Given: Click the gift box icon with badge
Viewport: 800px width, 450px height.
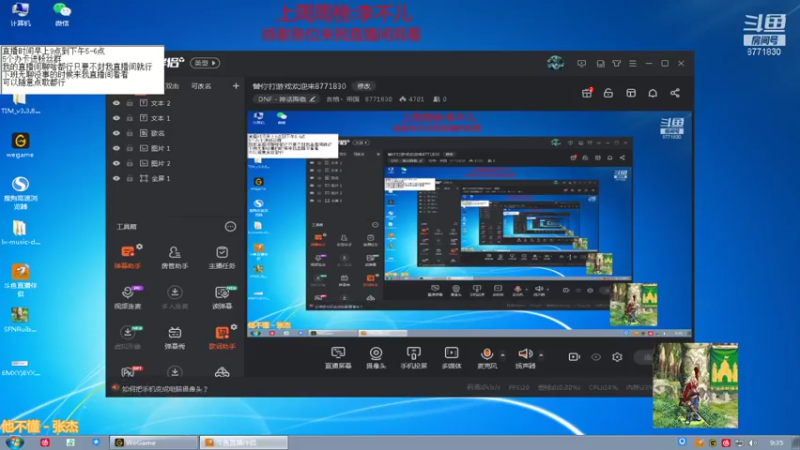Looking at the screenshot, I should tap(587, 93).
